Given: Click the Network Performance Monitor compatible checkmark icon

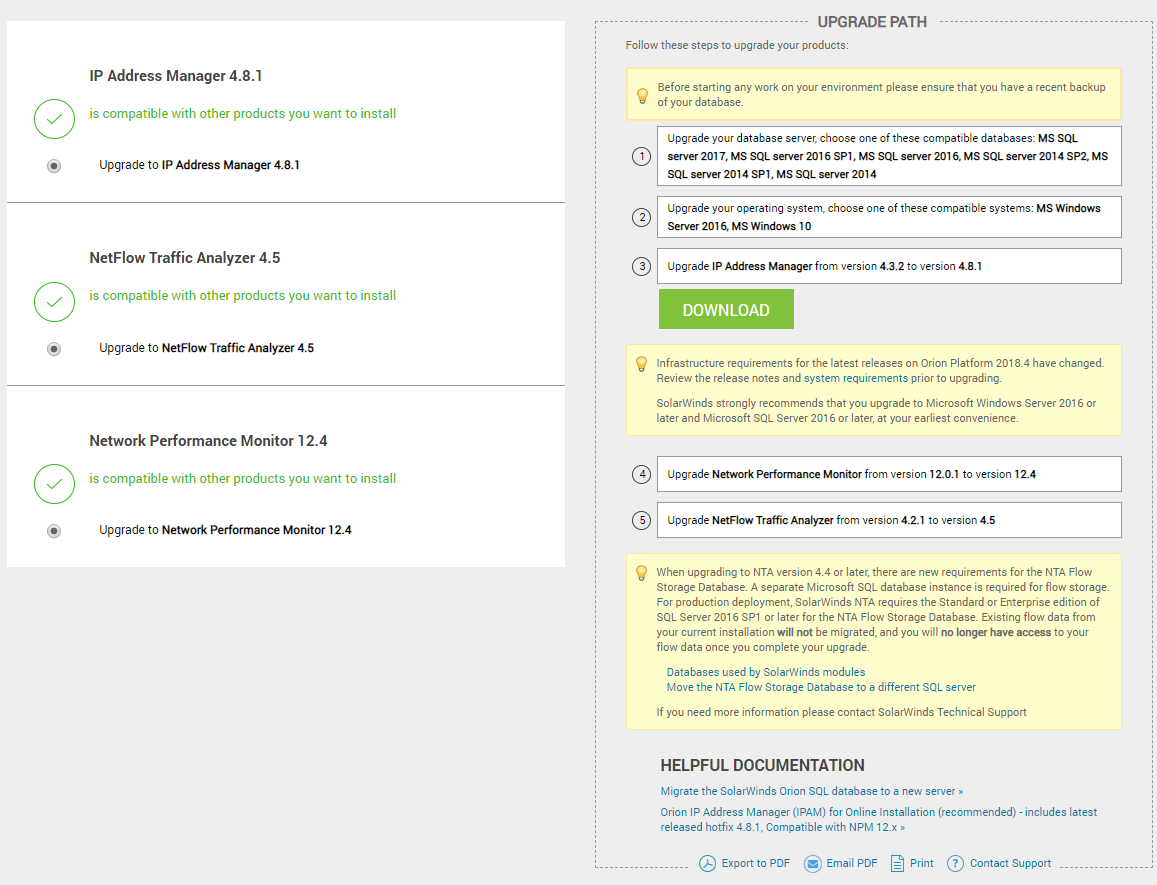Looking at the screenshot, I should point(55,484).
